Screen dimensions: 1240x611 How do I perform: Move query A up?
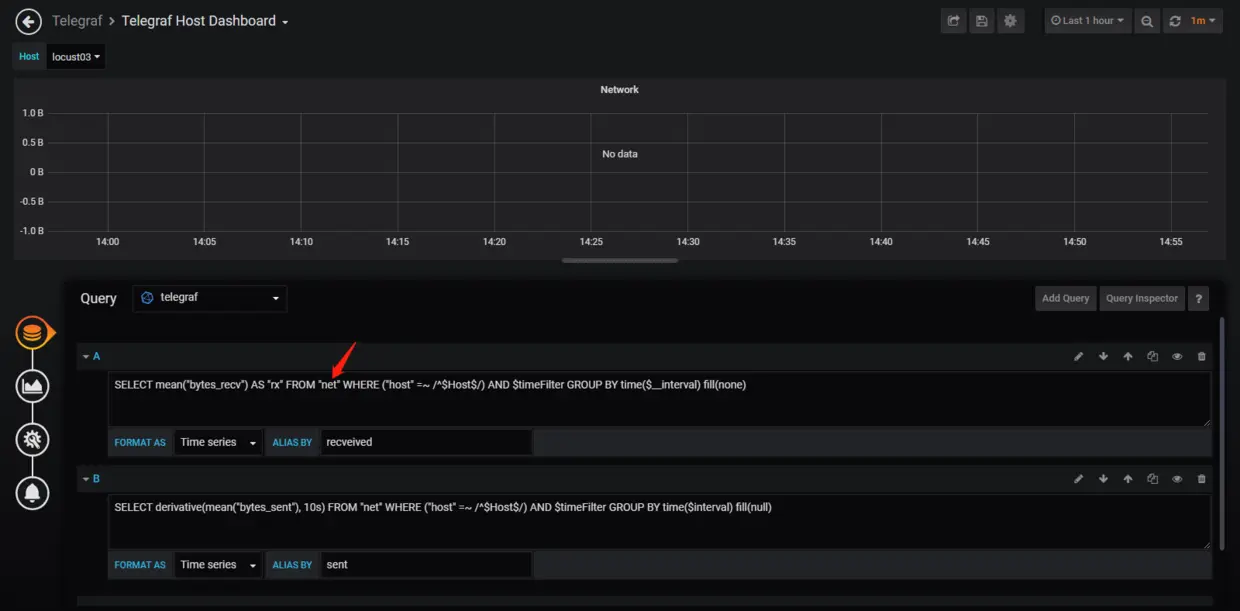click(1128, 356)
